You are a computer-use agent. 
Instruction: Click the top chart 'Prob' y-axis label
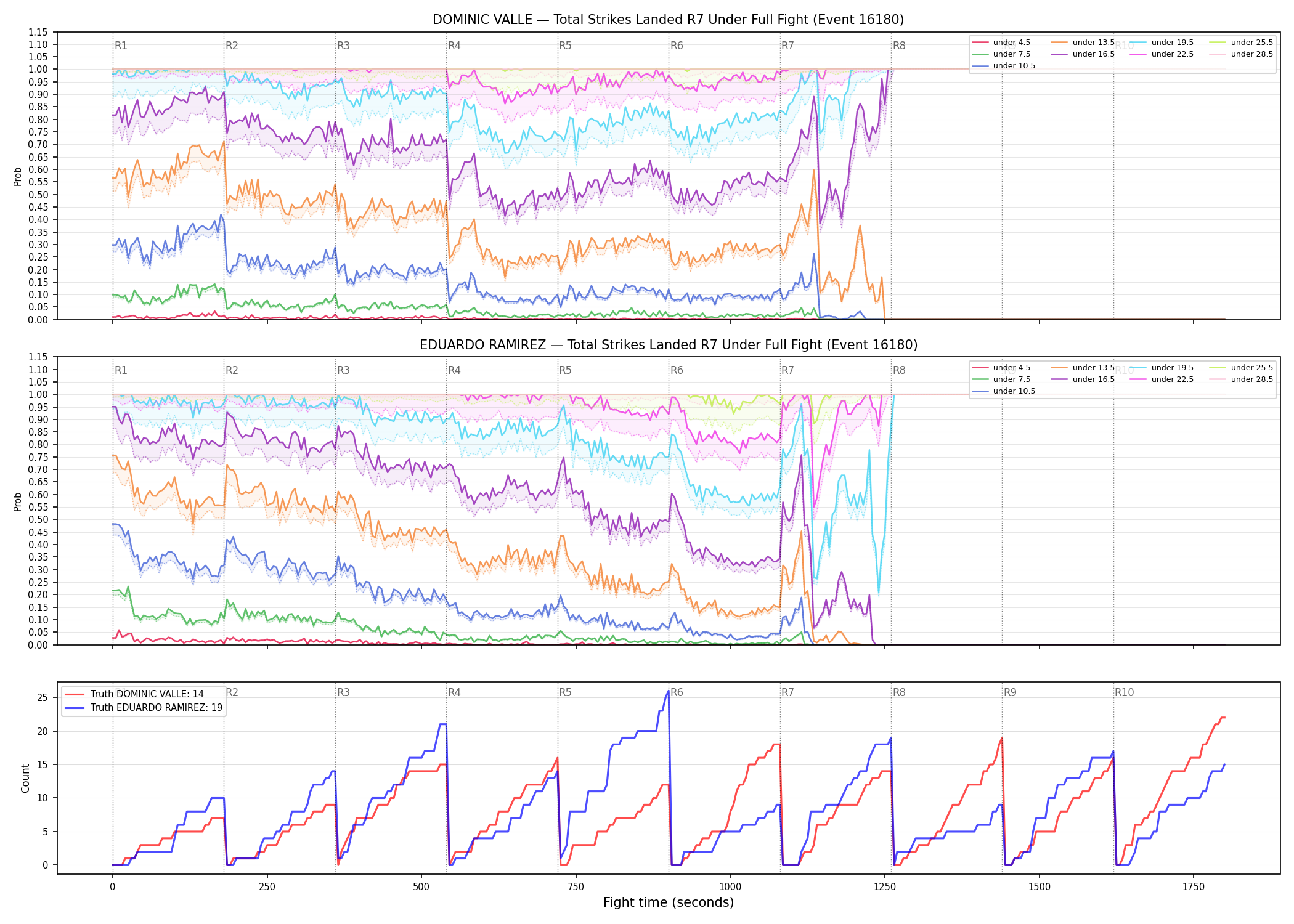(18, 177)
